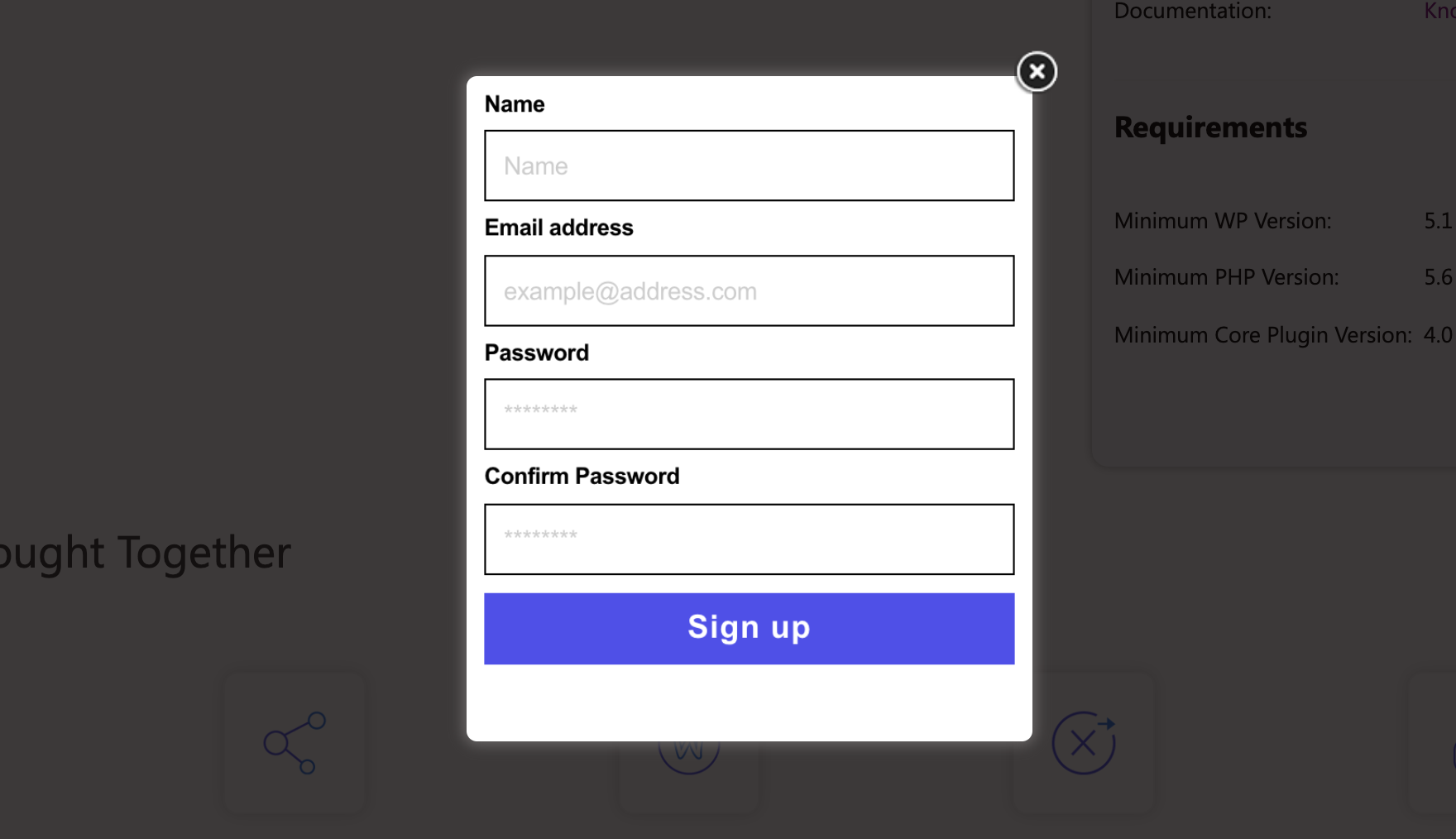Click into the Password field
1456x839 pixels.
click(x=749, y=415)
